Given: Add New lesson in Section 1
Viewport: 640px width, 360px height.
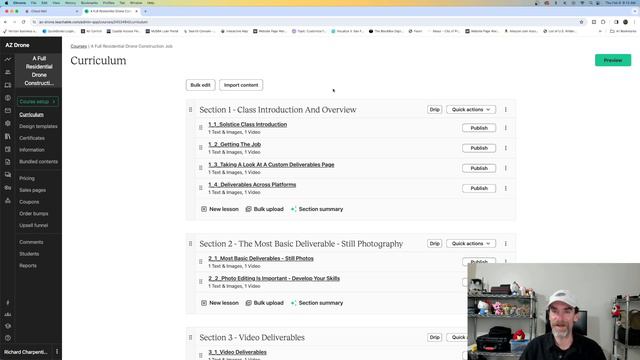Looking at the screenshot, I should click(x=220, y=209).
